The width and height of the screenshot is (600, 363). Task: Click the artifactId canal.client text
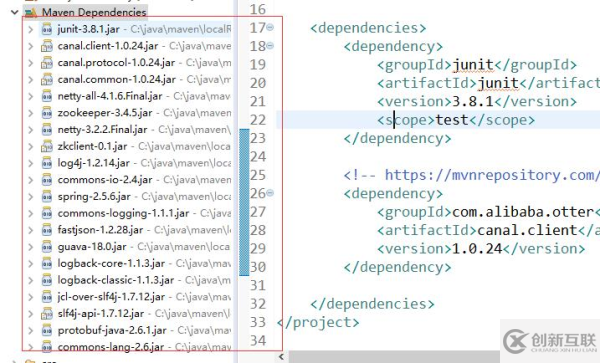[x=527, y=230]
